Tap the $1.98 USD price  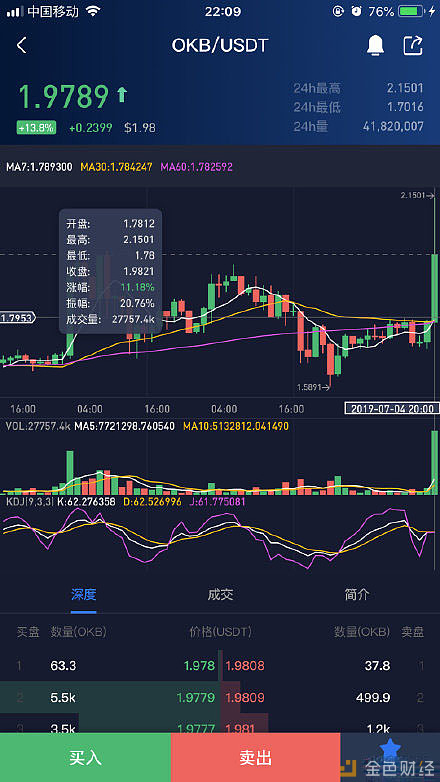(x=140, y=128)
